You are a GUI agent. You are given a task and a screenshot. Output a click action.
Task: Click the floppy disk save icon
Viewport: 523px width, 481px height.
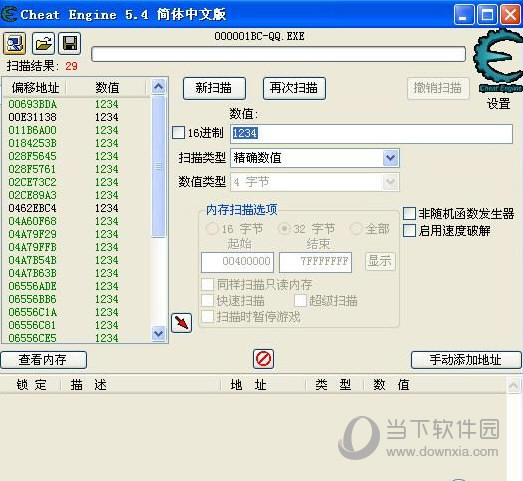click(x=70, y=43)
